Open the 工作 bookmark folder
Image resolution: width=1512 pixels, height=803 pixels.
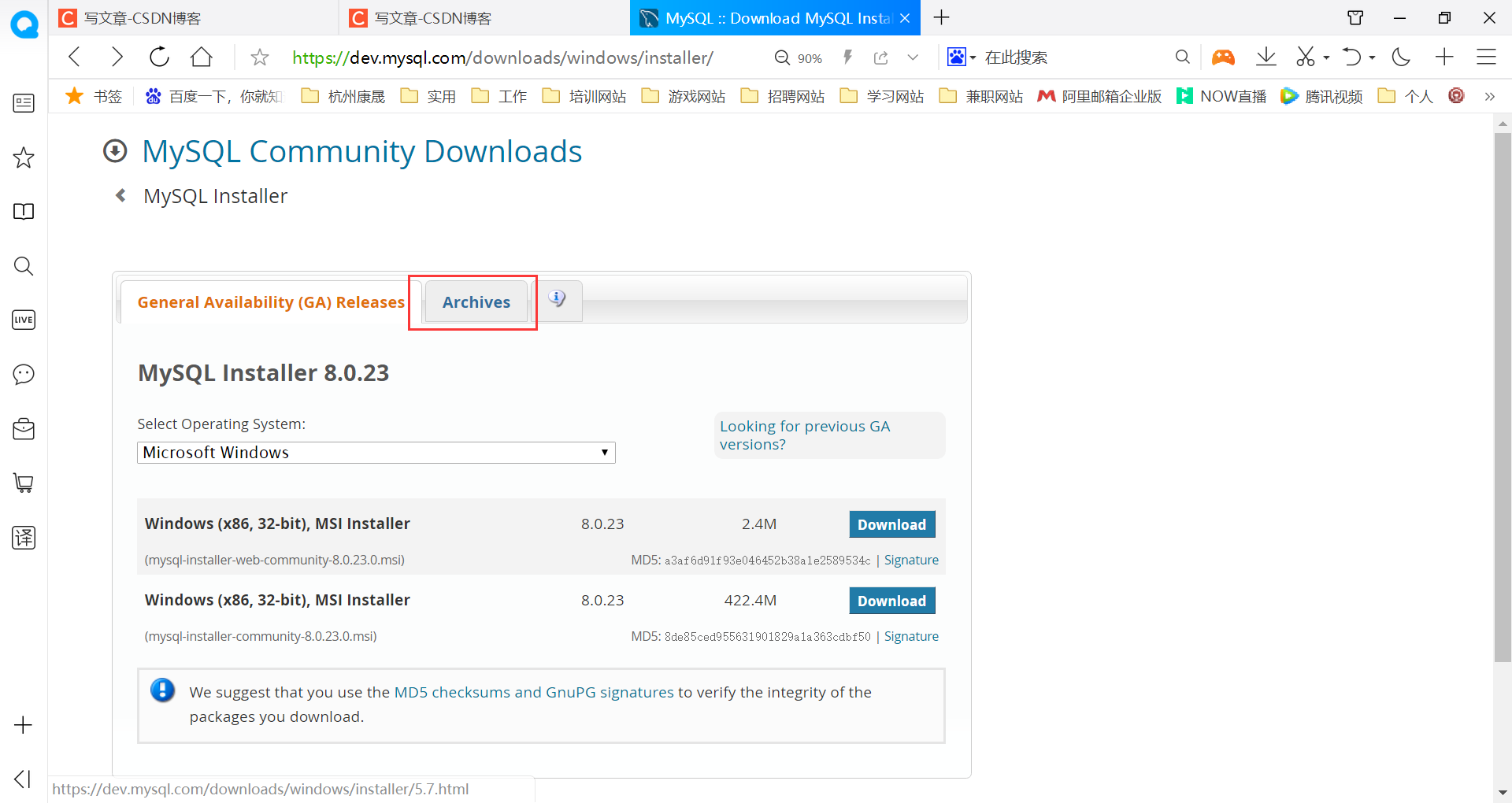pos(499,96)
